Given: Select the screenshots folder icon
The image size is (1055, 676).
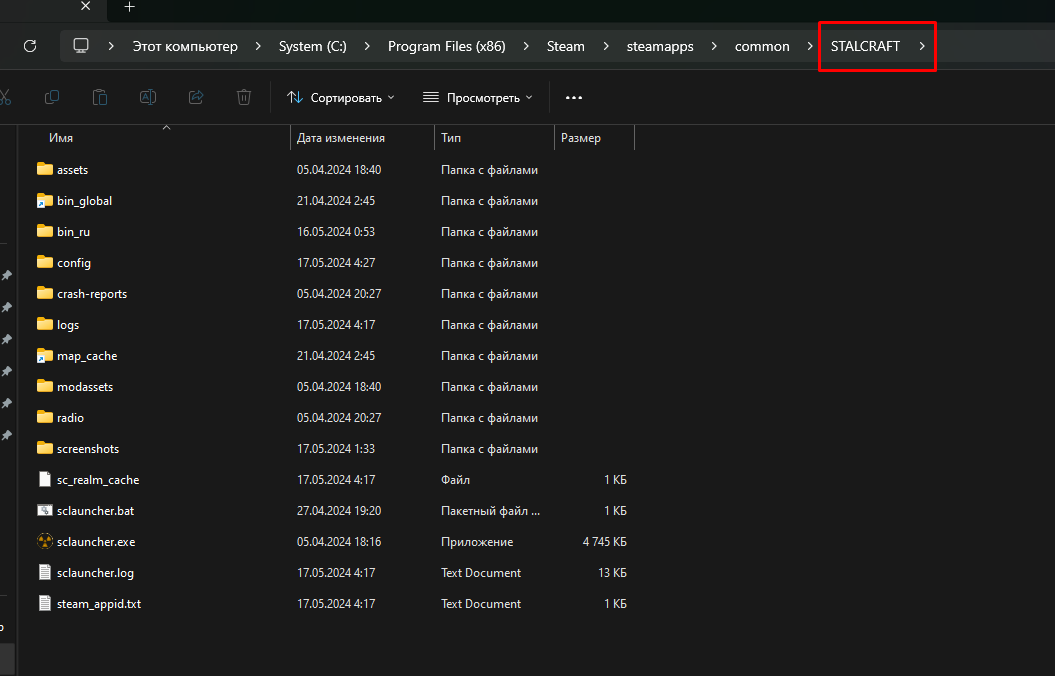Looking at the screenshot, I should (x=44, y=447).
